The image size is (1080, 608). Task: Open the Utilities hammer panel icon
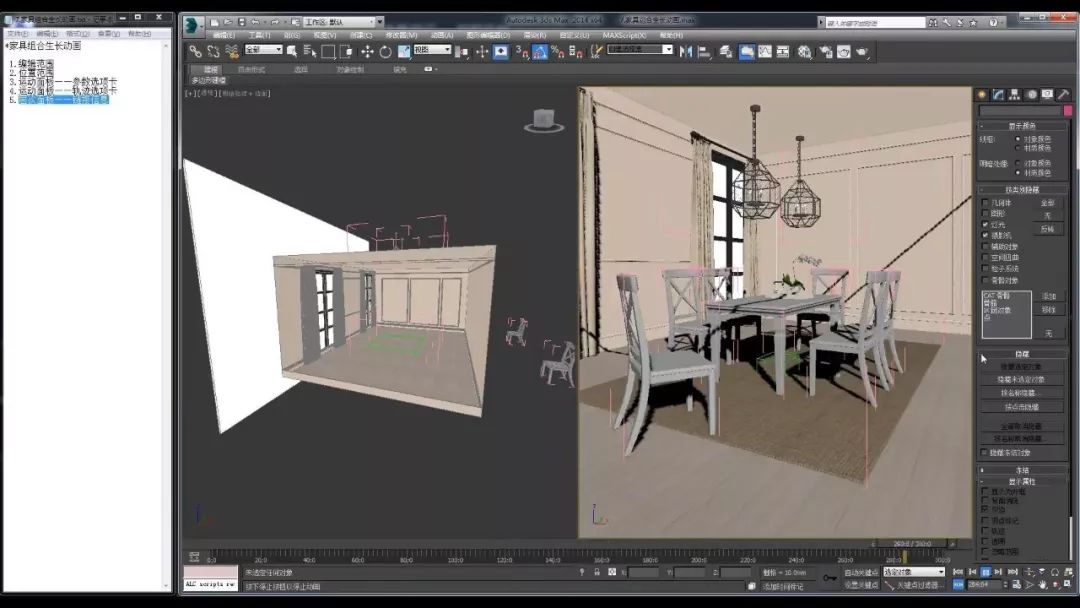[x=1063, y=94]
